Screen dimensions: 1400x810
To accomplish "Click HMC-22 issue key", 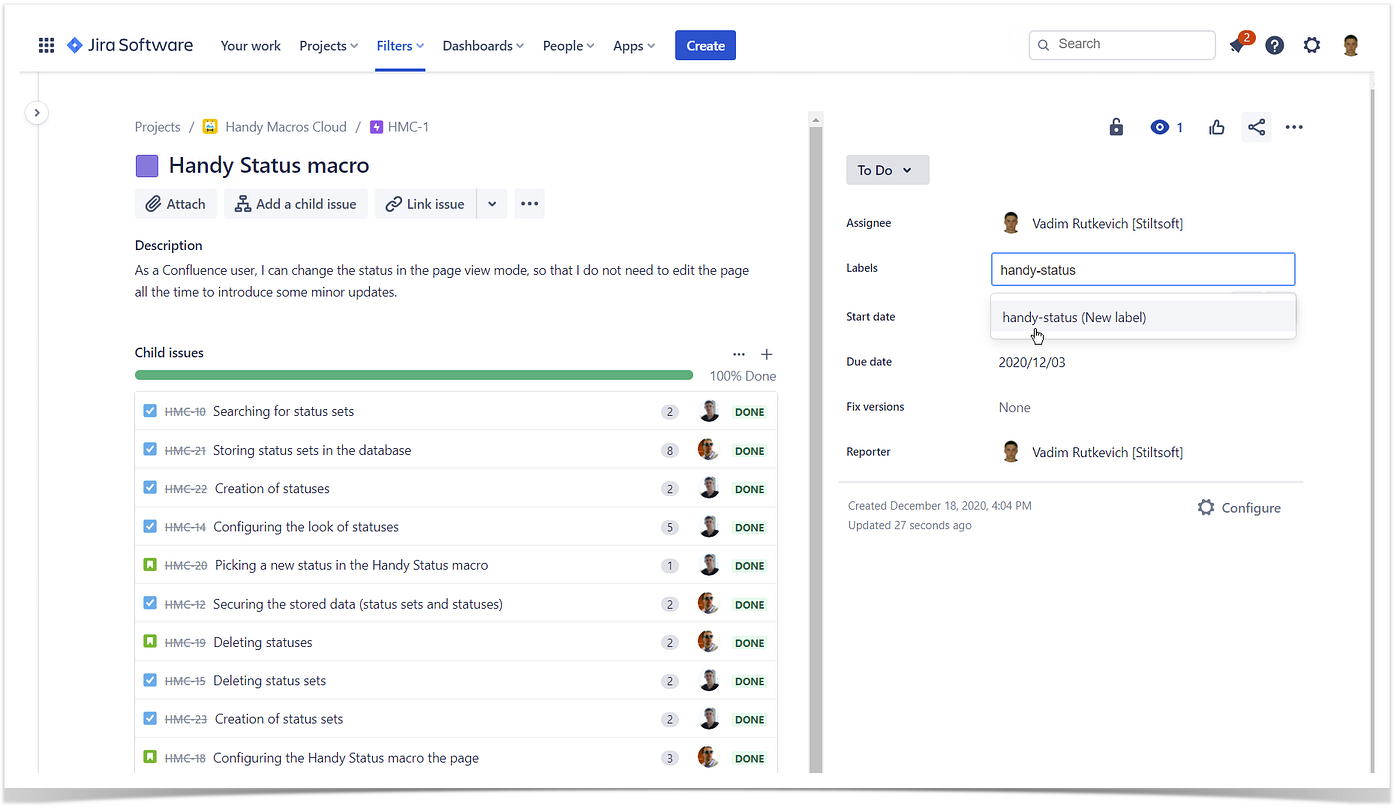I will click(x=186, y=489).
